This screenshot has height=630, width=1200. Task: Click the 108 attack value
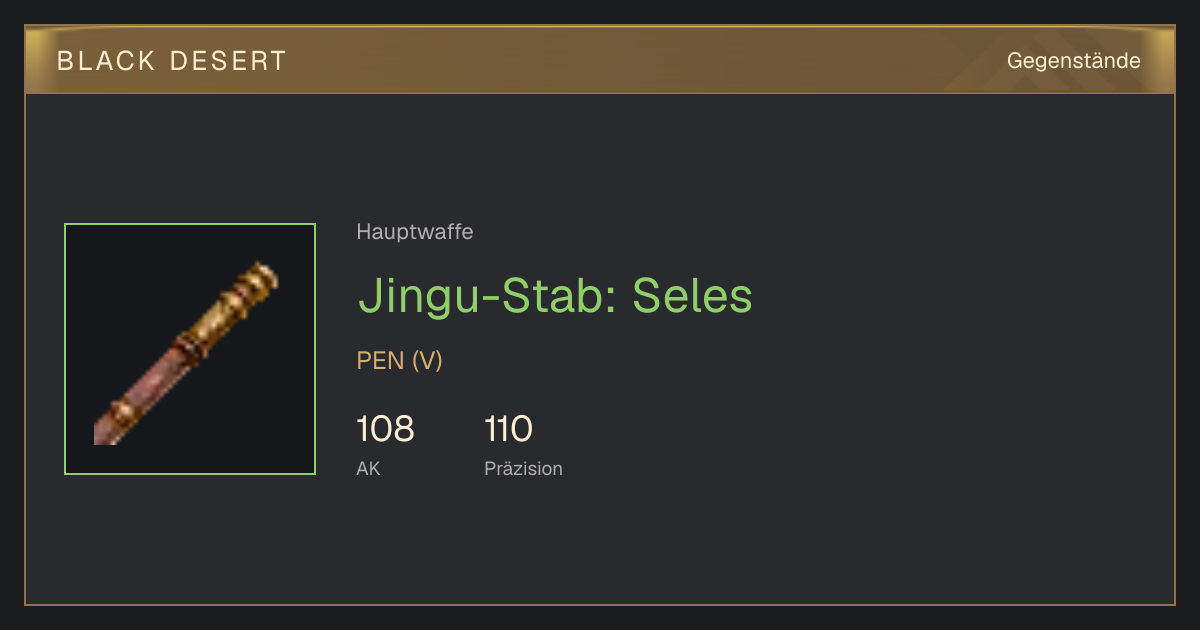click(x=385, y=429)
